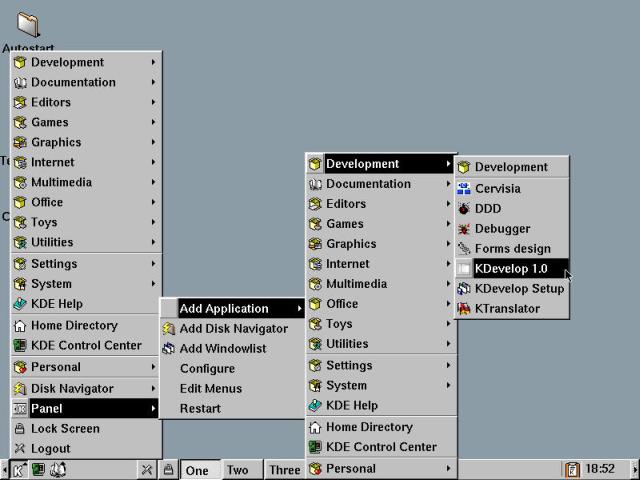Image resolution: width=640 pixels, height=480 pixels.
Task: Open the Autostart folder on desktop
Action: [29, 27]
